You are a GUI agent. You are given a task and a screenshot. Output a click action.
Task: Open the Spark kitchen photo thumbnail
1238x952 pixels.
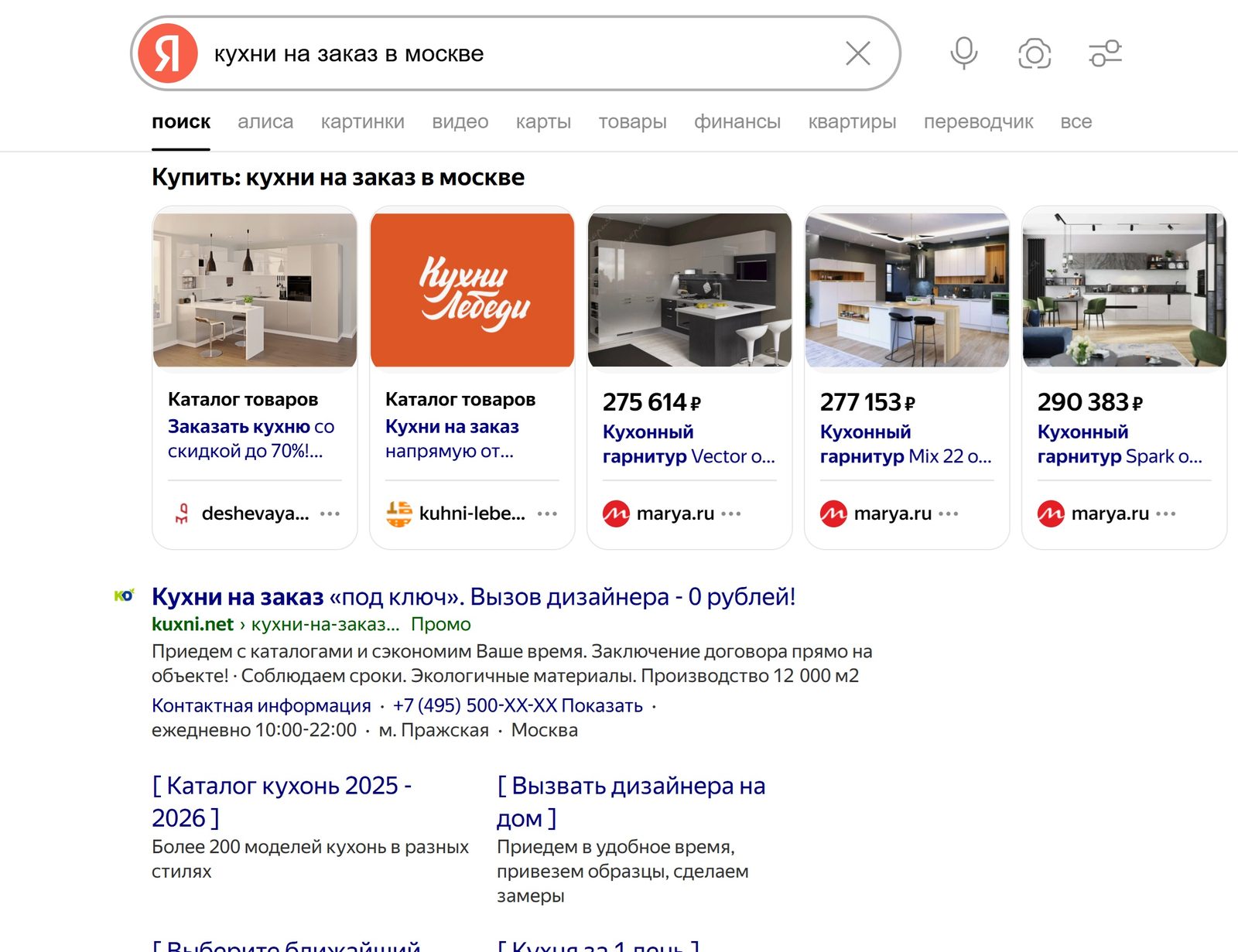1124,290
